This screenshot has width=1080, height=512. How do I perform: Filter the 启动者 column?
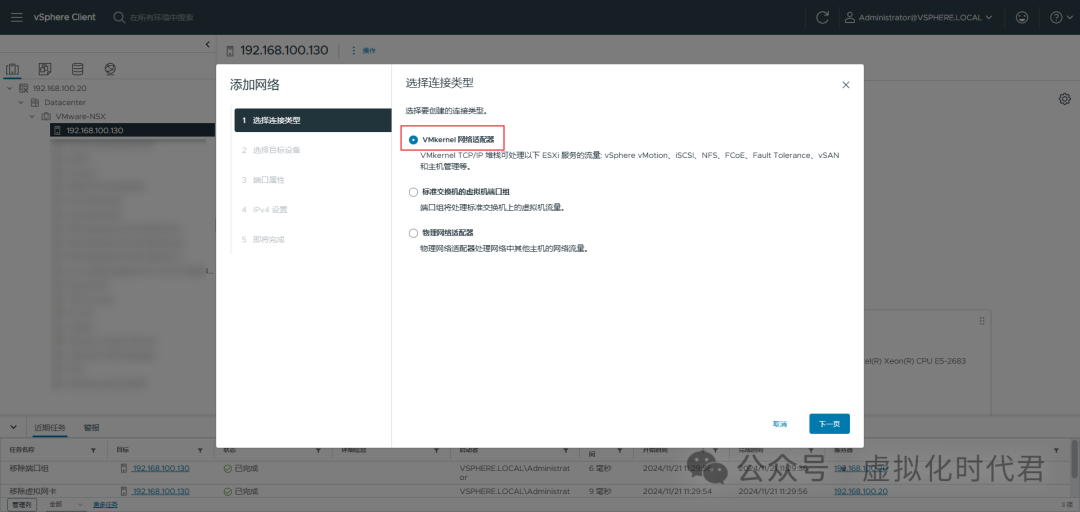565,450
